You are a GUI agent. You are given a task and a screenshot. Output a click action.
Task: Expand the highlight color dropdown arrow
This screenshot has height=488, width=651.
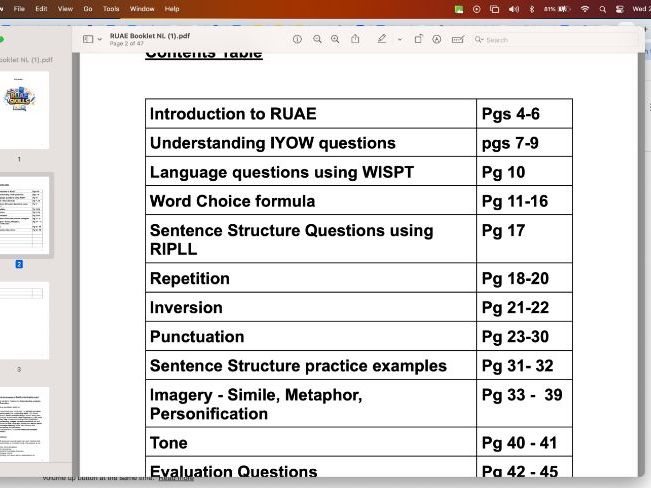400,39
